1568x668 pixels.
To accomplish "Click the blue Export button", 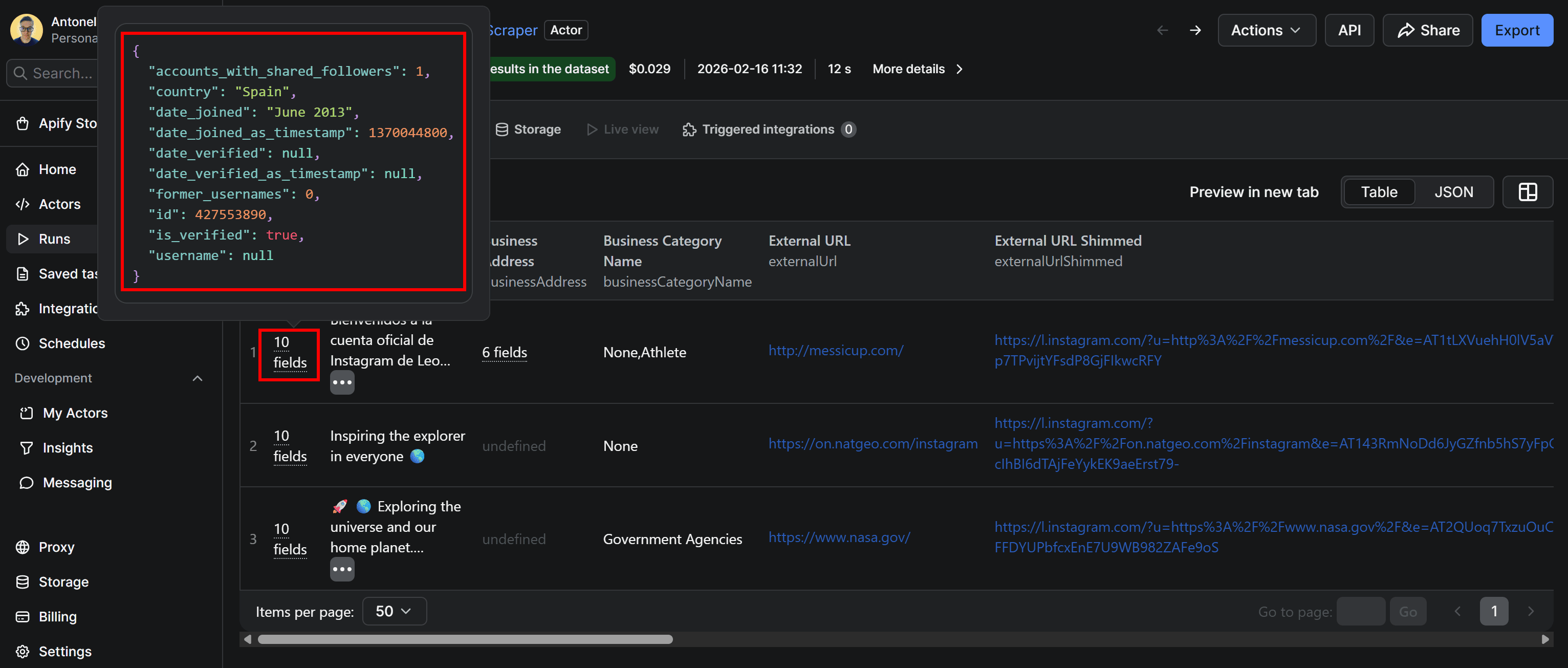I will pyautogui.click(x=1516, y=30).
